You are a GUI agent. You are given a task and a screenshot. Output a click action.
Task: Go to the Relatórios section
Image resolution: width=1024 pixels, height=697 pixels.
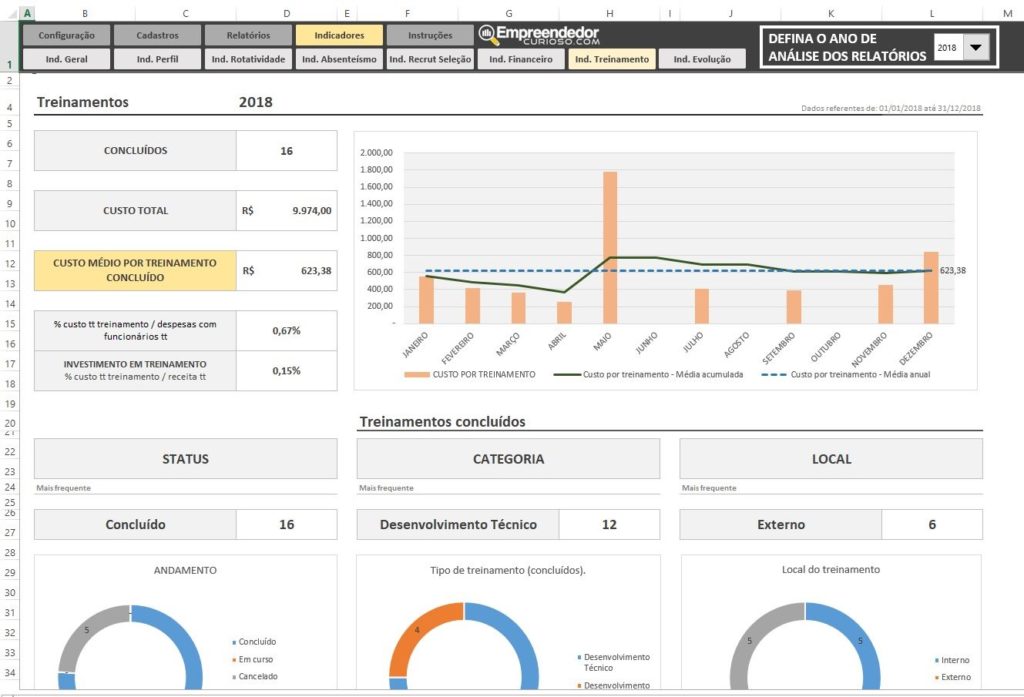(248, 35)
